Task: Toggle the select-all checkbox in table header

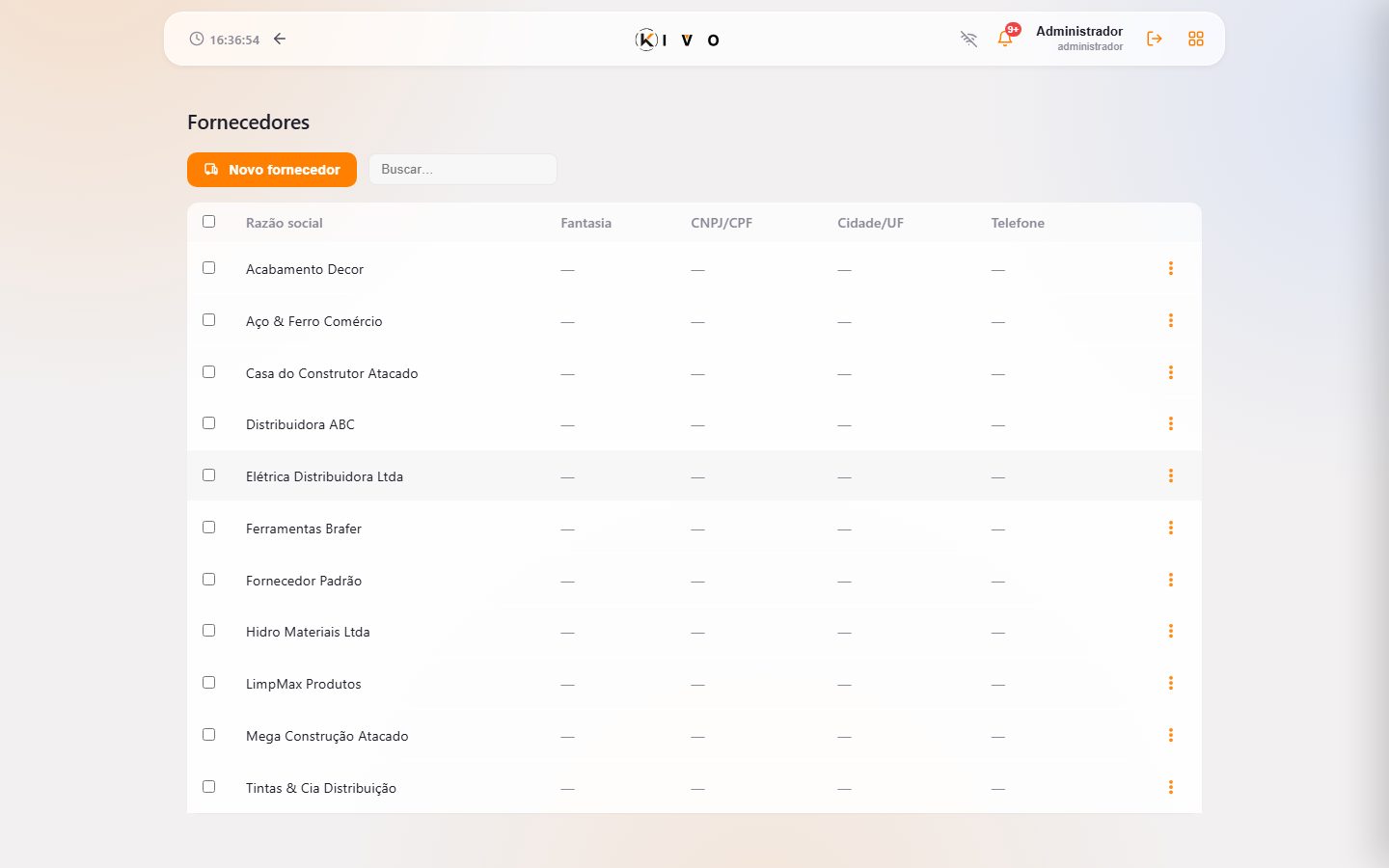Action: tap(208, 221)
